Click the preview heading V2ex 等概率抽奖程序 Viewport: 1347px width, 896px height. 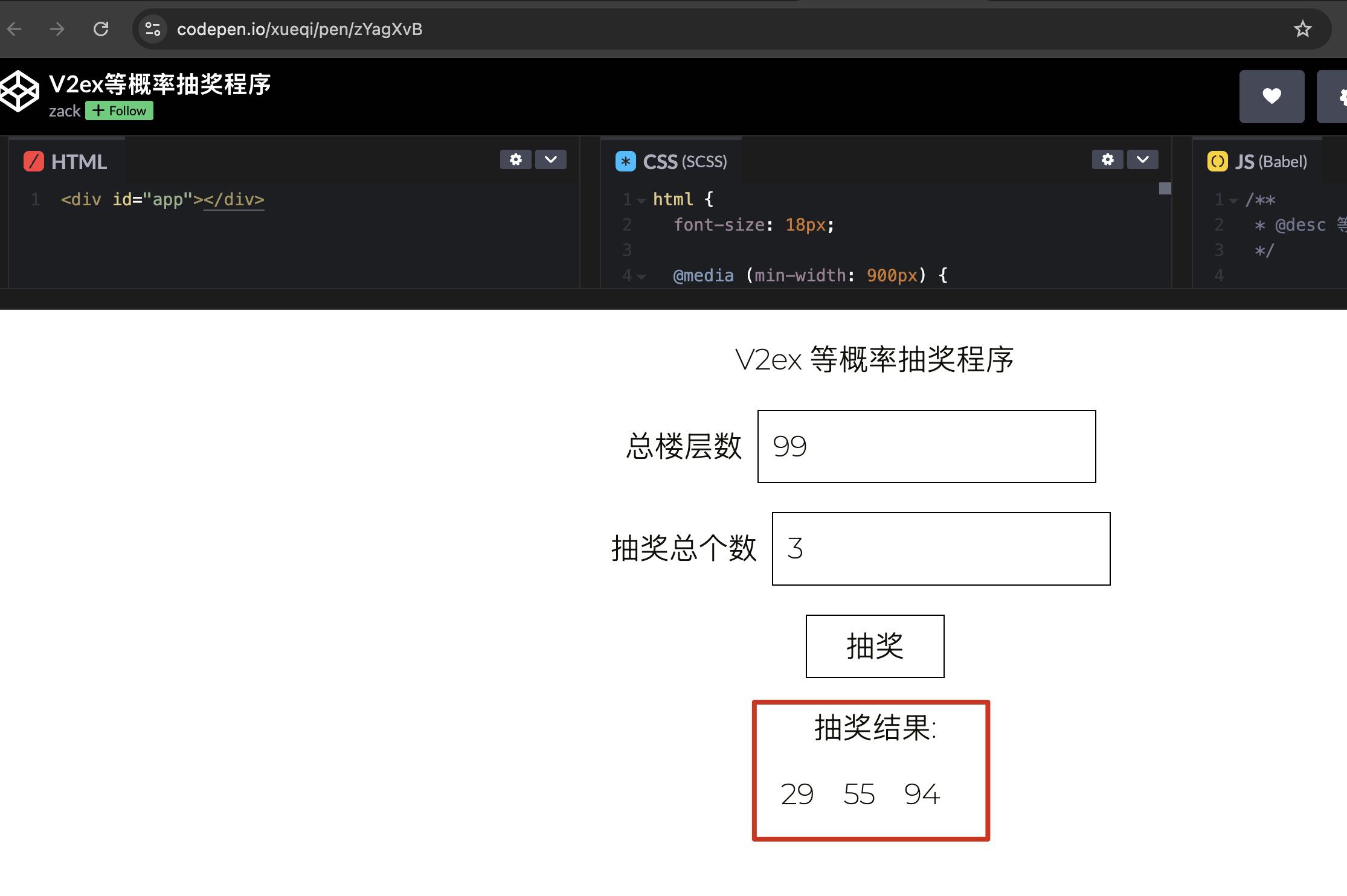click(875, 360)
